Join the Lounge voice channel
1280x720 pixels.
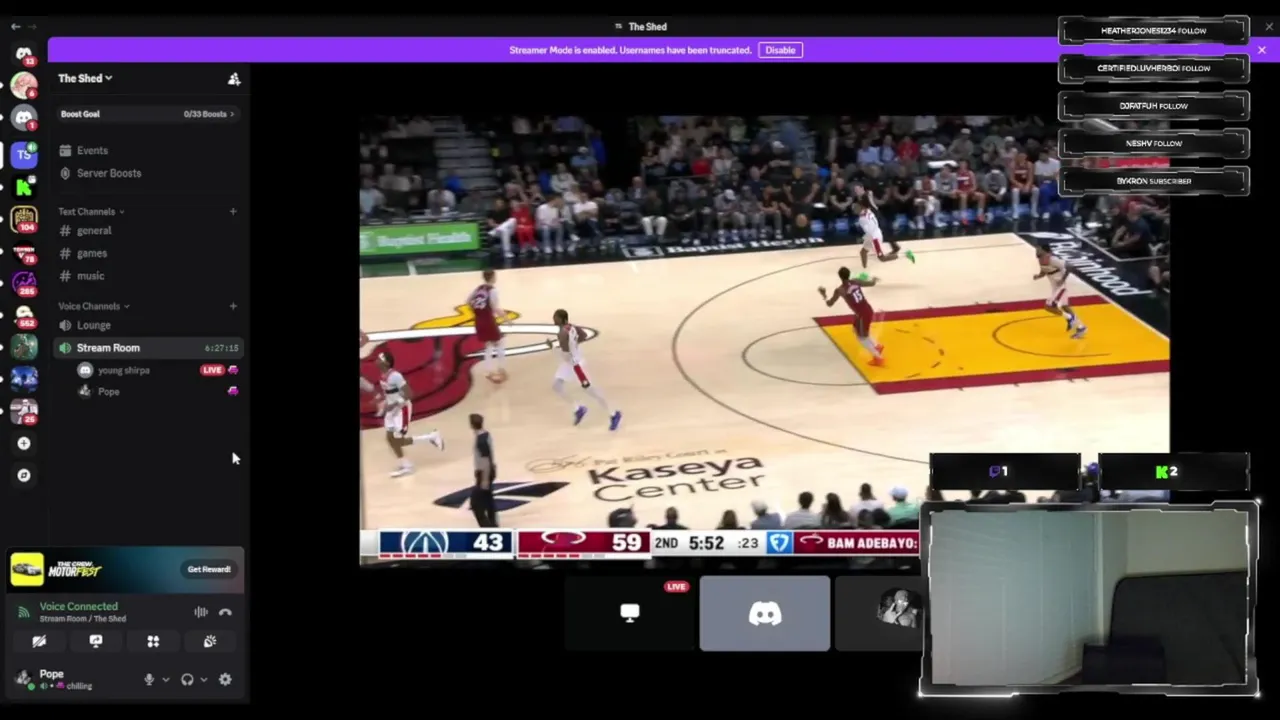(94, 325)
